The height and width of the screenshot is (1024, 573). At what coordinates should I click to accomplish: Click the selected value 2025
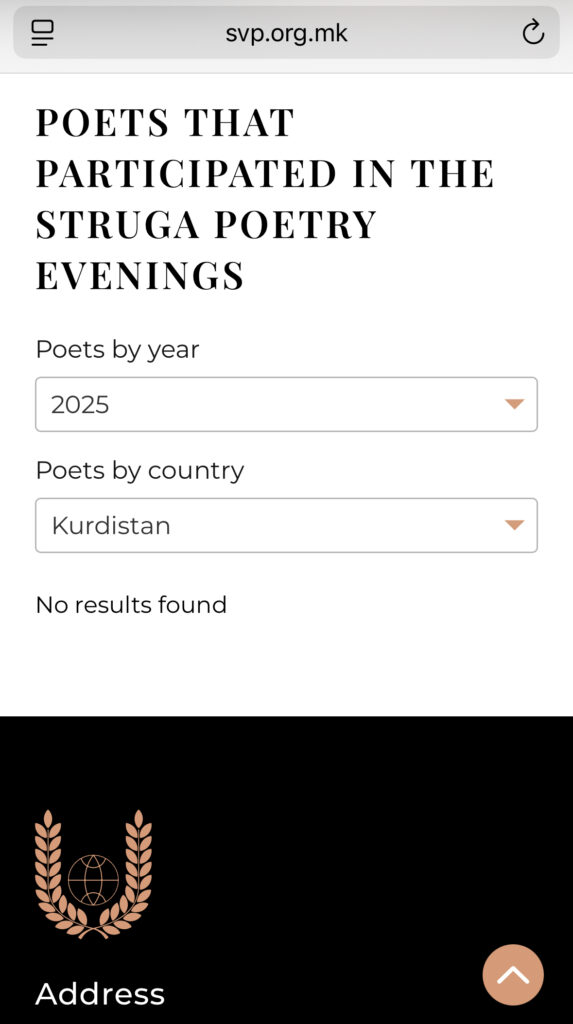click(x=80, y=405)
